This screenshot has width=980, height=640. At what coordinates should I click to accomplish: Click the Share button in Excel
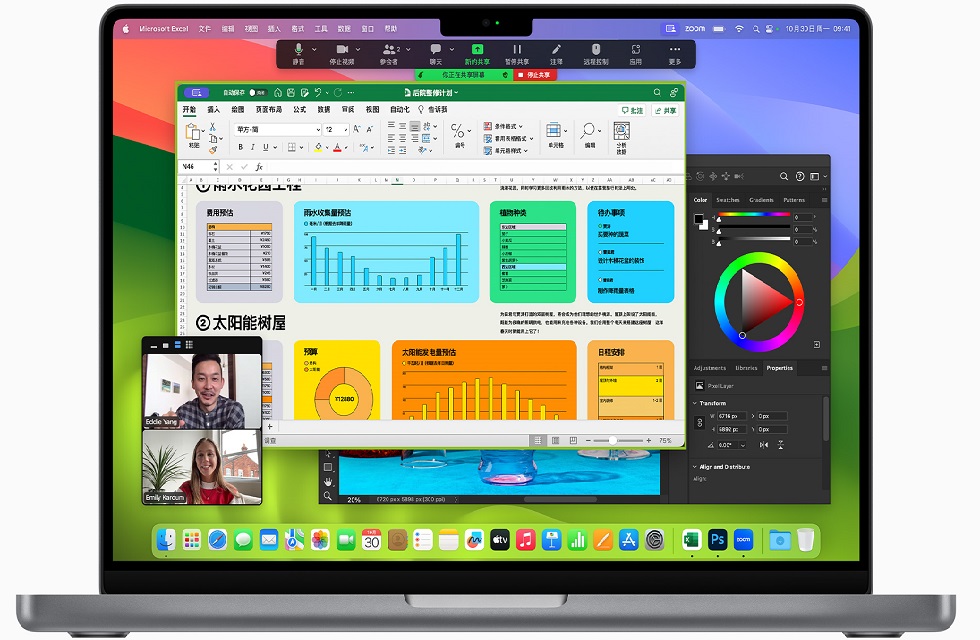coord(665,110)
